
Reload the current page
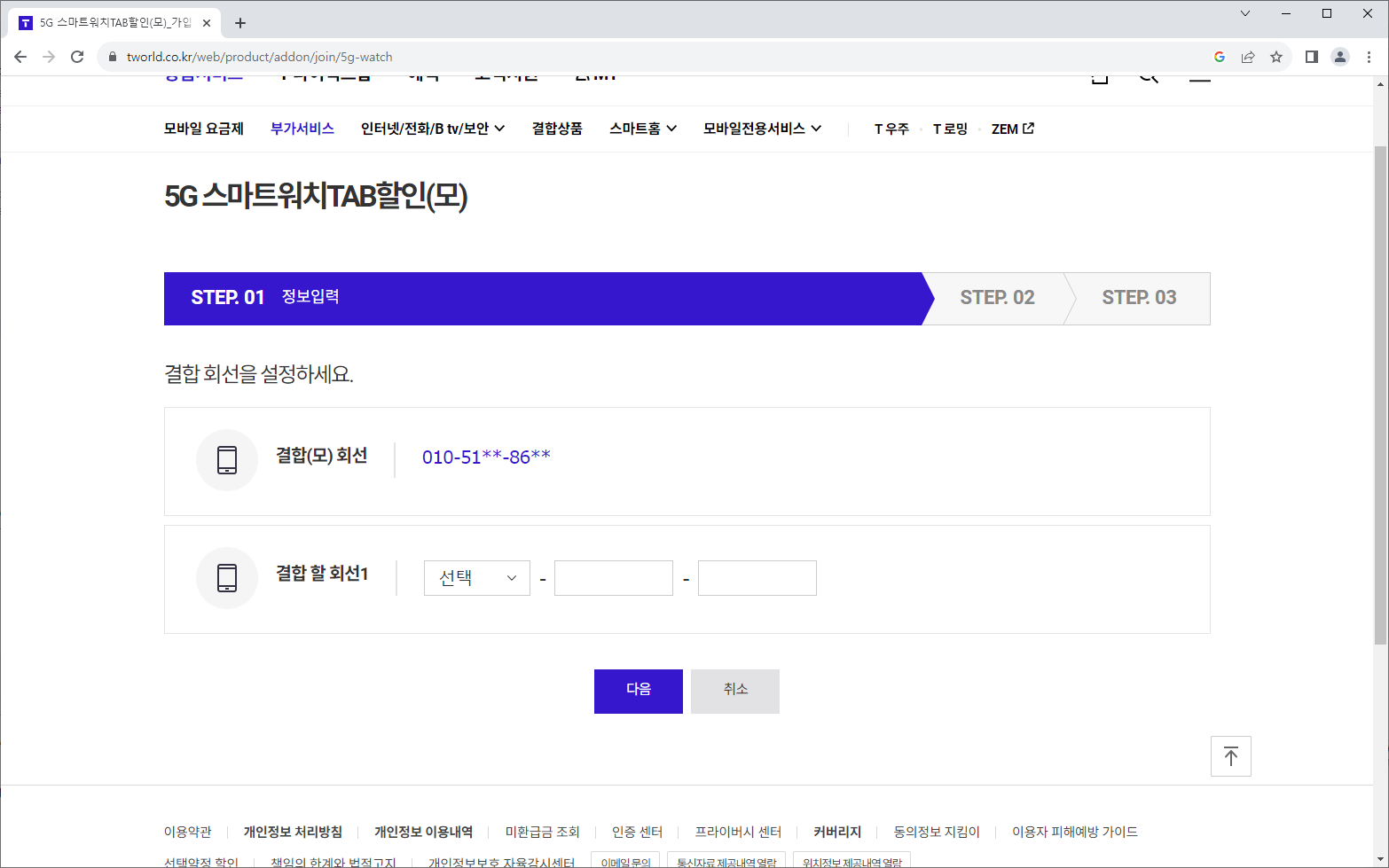[77, 57]
